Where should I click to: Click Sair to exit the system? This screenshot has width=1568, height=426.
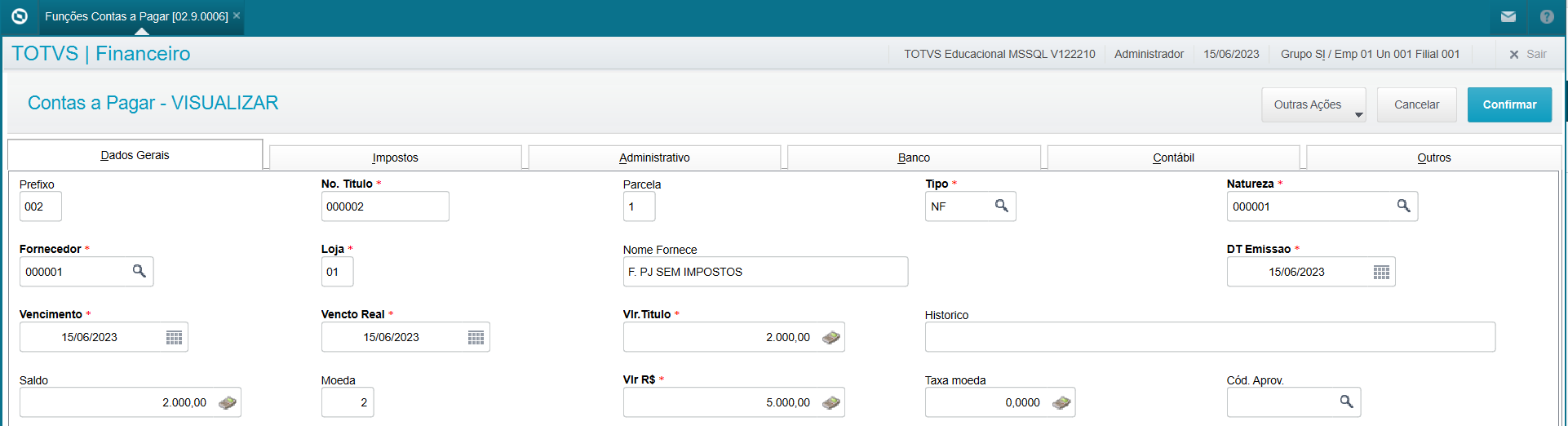click(1527, 55)
